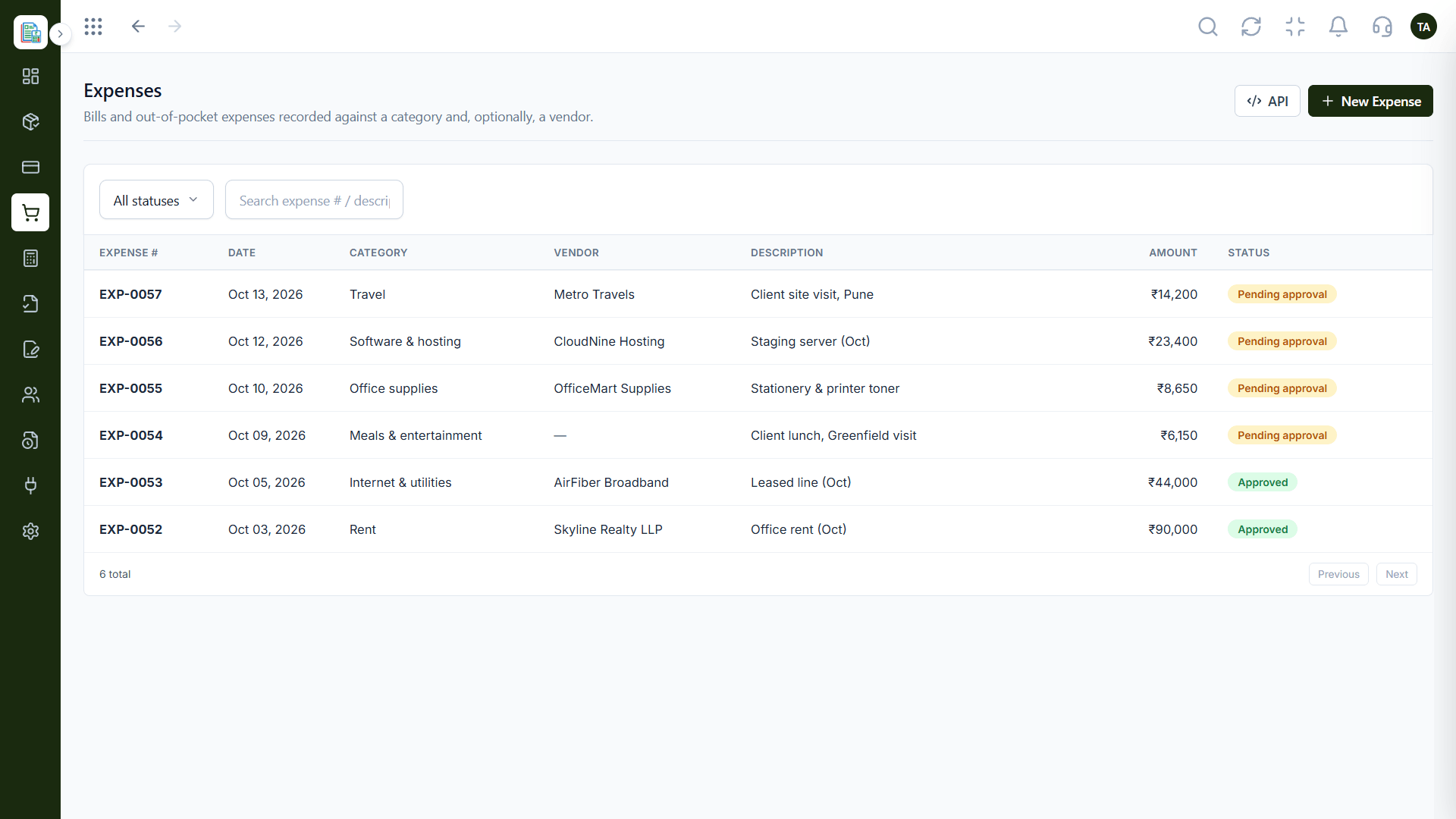
Task: Click the ₹44,000 amount cell
Action: 1172,482
